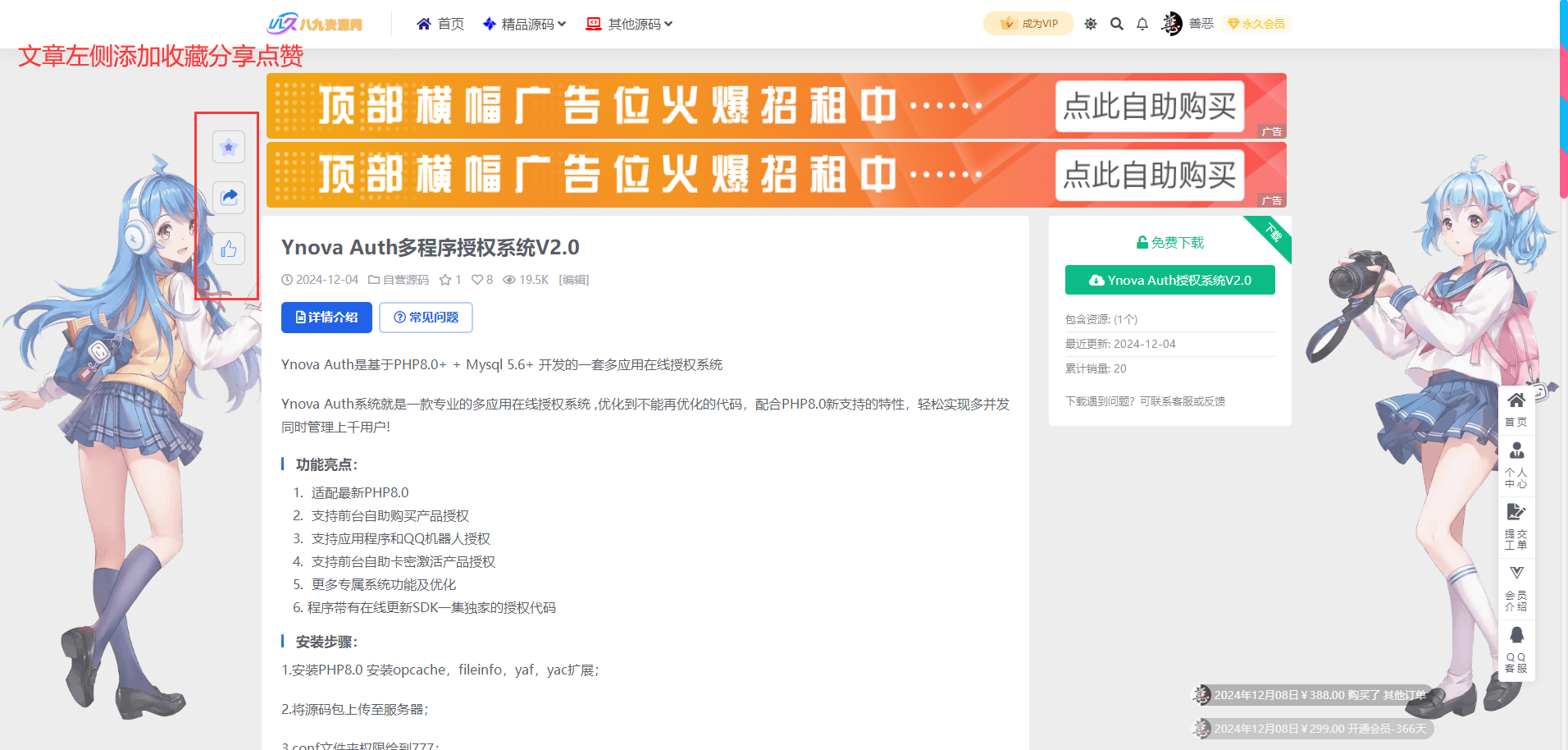Image resolution: width=1568 pixels, height=750 pixels.
Task: Expand the 精品源码 dropdown menu
Action: [525, 24]
